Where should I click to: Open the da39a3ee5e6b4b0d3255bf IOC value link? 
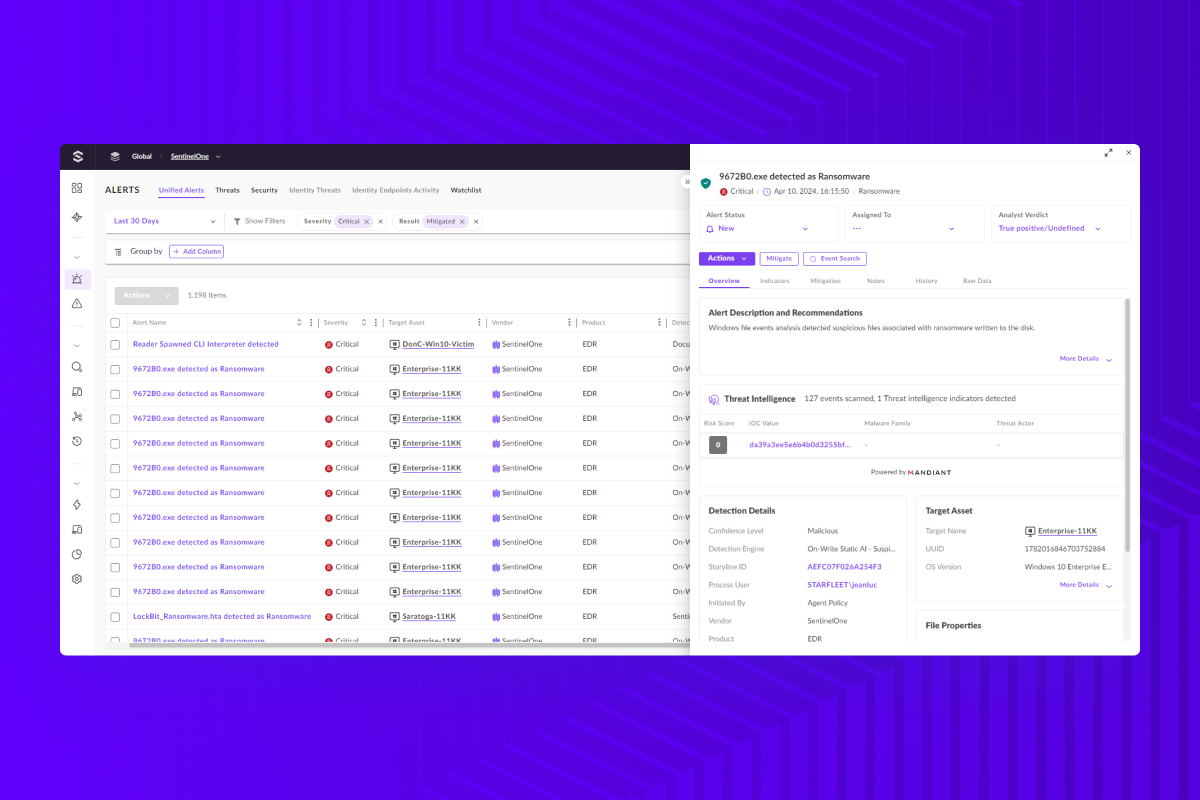800,445
